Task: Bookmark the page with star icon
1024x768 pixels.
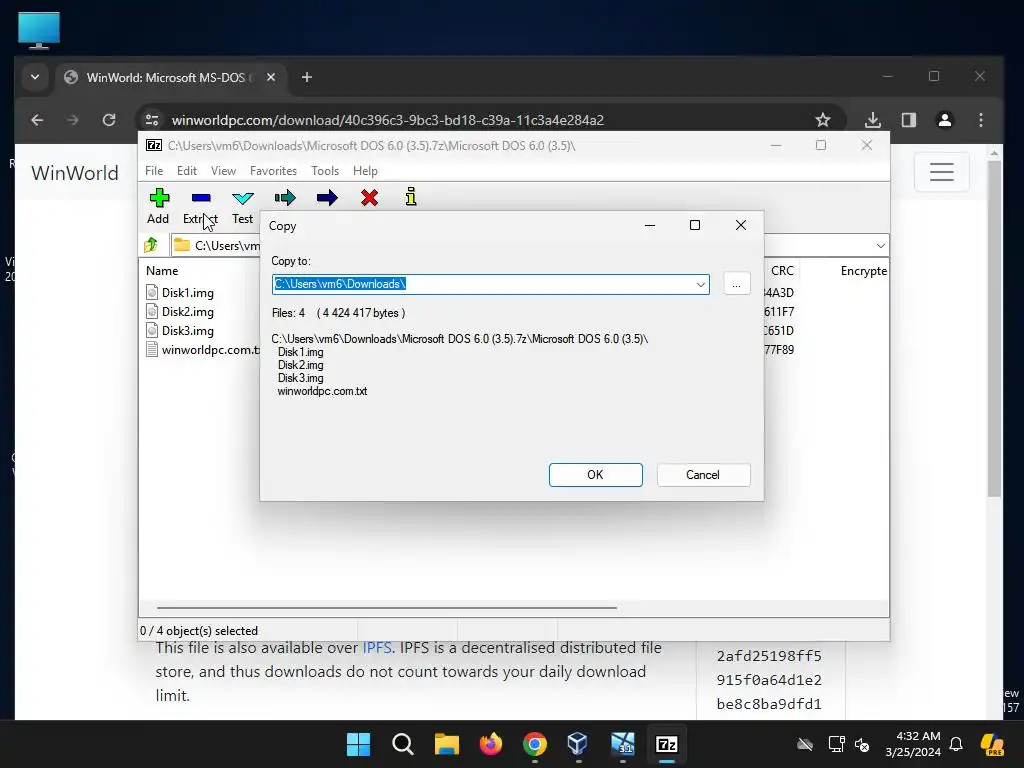Action: (x=823, y=120)
